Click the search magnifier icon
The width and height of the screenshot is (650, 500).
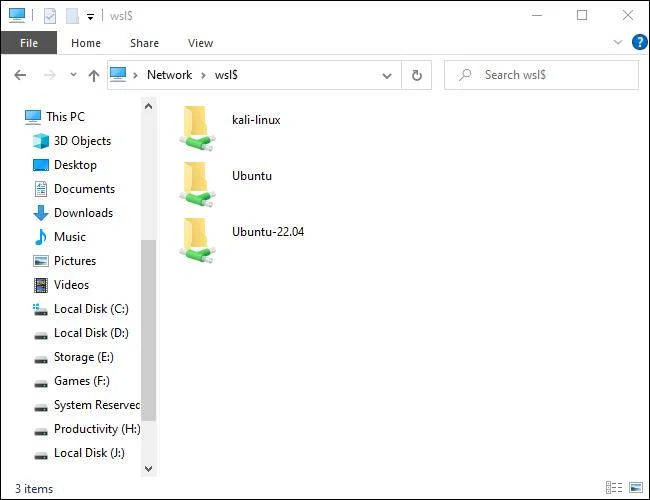click(465, 75)
